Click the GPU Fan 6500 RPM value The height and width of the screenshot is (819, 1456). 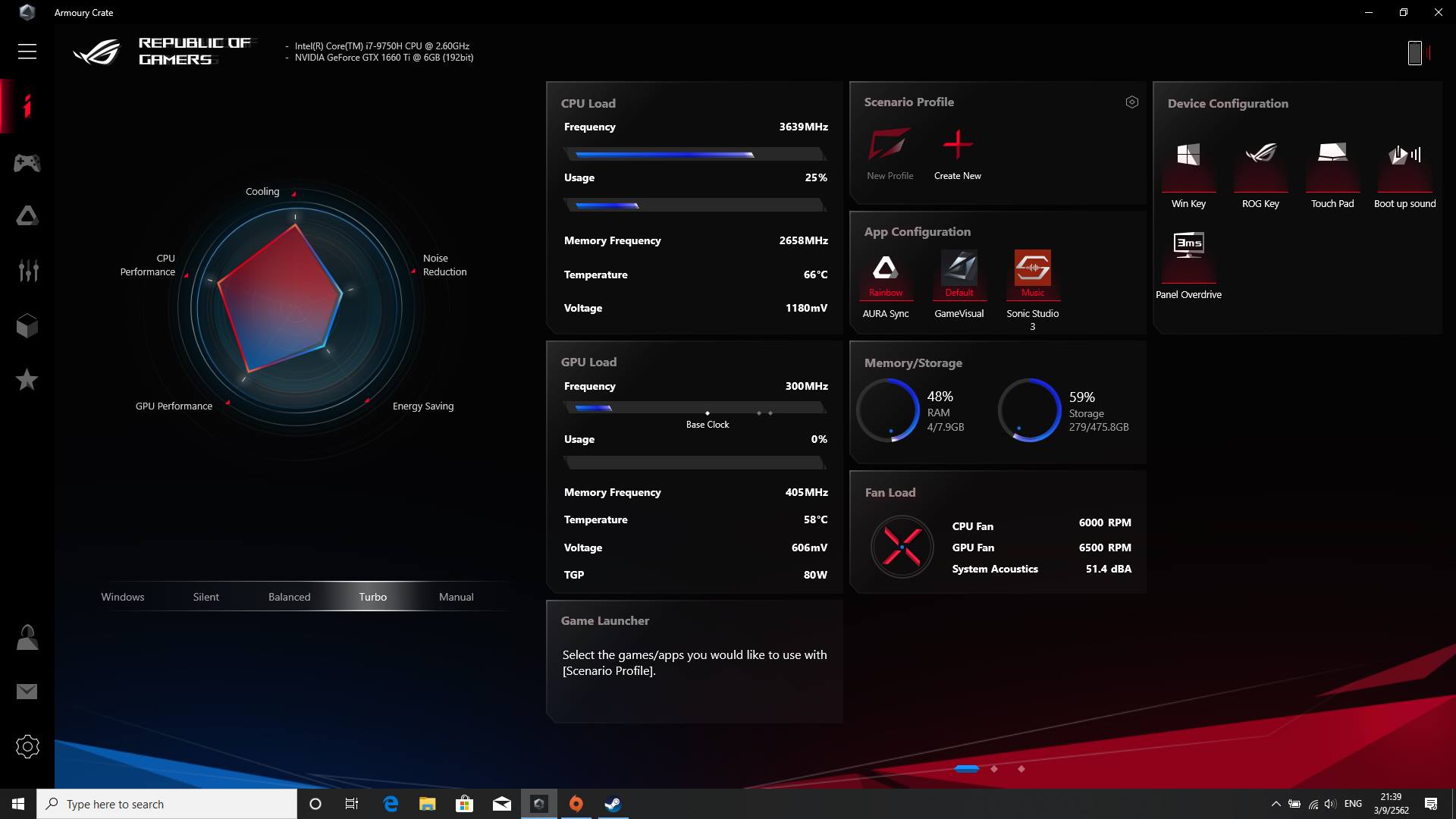tap(1105, 548)
